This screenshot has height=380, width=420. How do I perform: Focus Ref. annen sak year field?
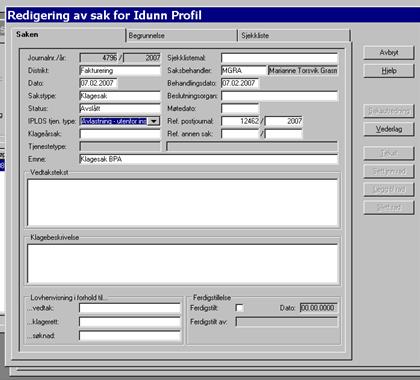click(284, 134)
